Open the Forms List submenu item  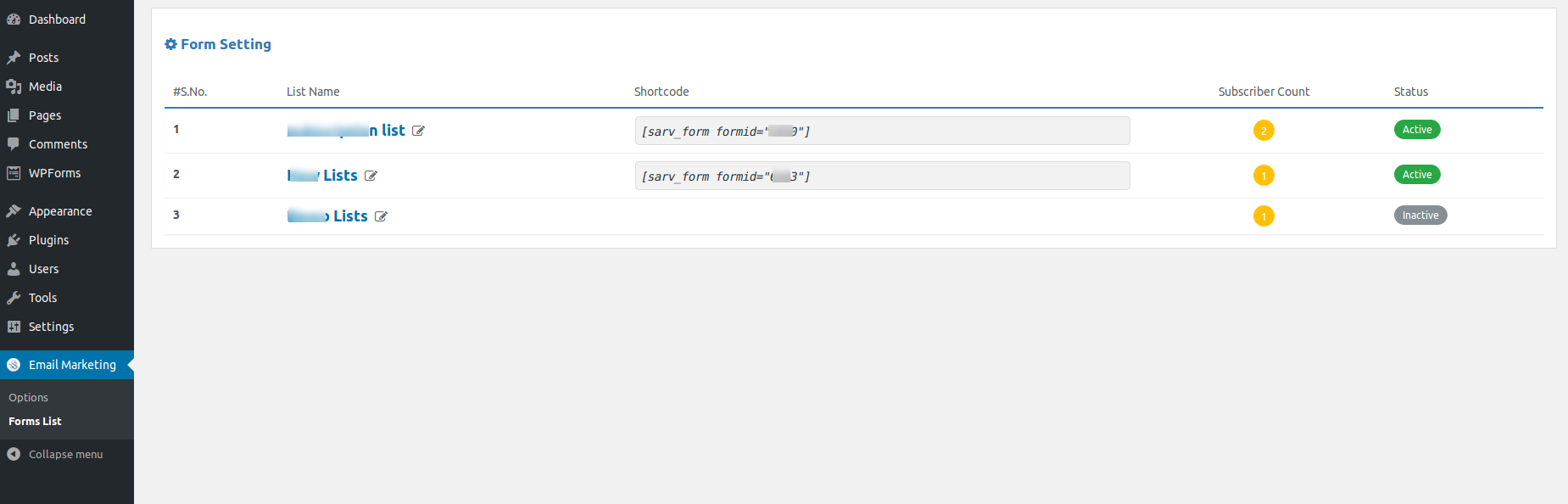point(35,421)
